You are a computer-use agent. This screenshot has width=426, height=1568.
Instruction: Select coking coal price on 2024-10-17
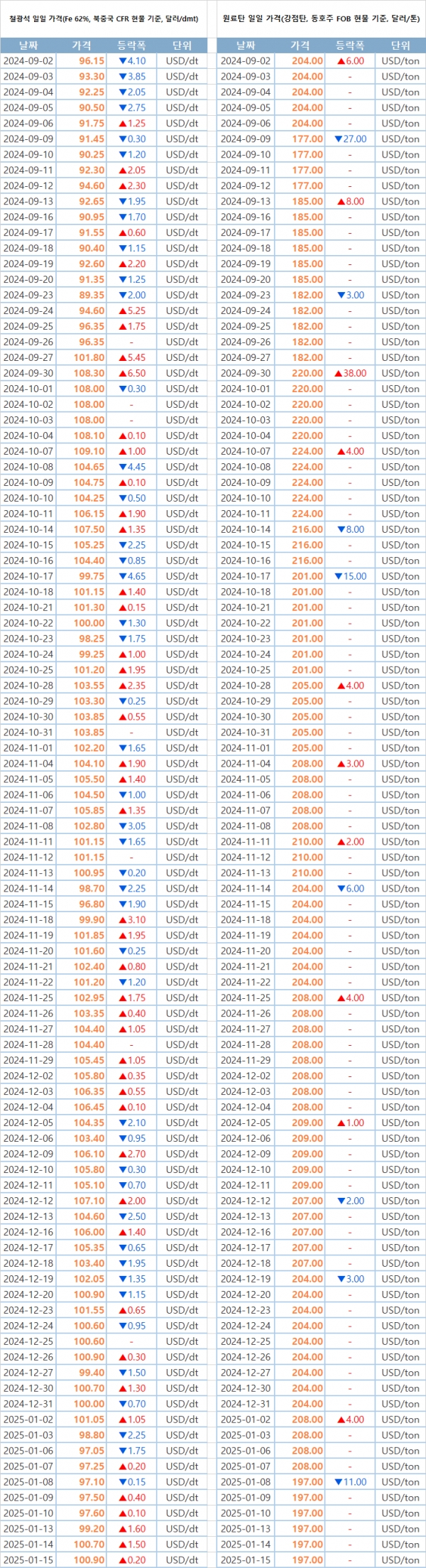[307, 576]
